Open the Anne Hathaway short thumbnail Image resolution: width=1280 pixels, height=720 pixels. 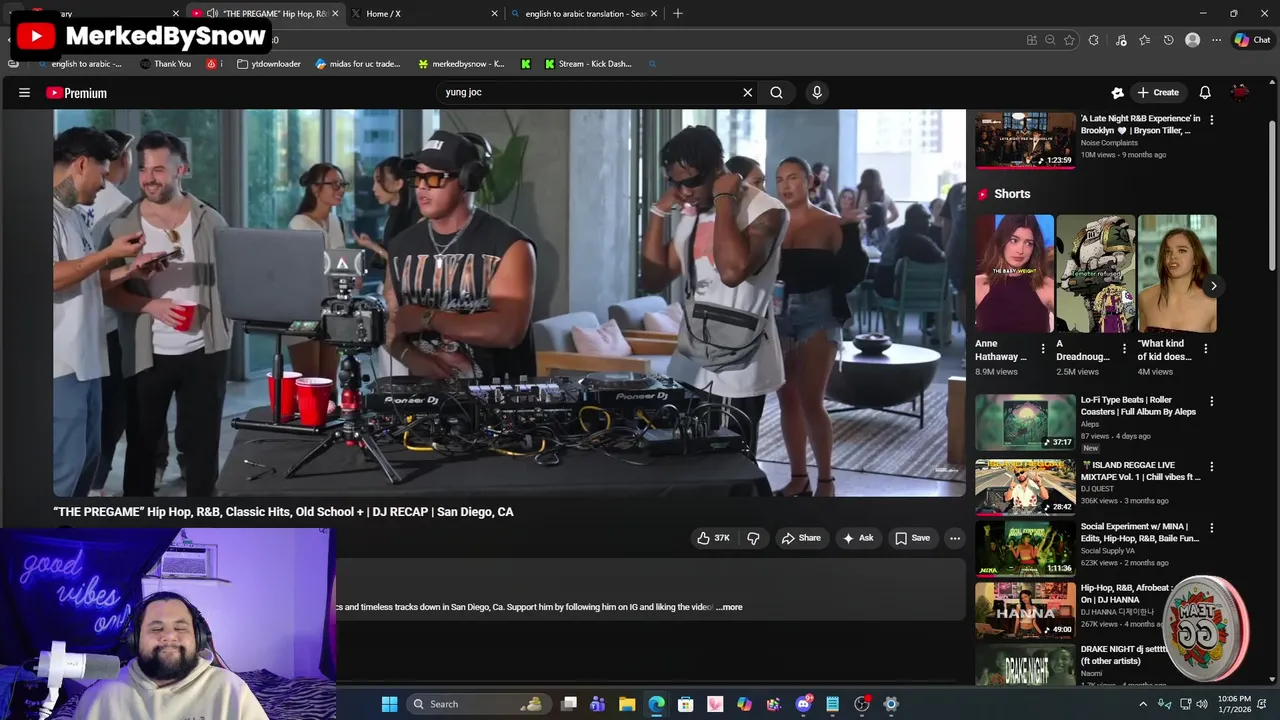tap(1014, 273)
